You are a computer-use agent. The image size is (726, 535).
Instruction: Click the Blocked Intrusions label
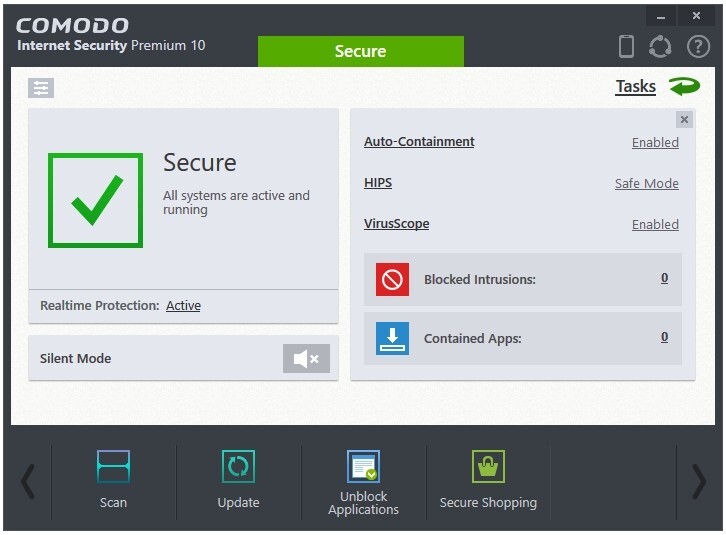click(480, 279)
